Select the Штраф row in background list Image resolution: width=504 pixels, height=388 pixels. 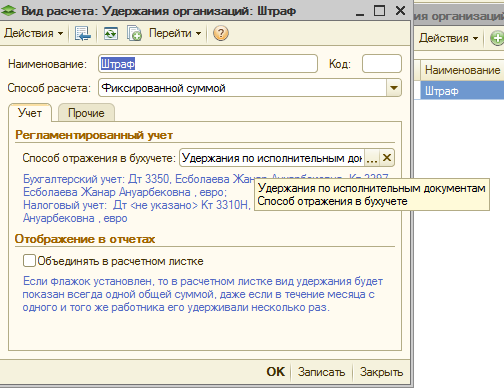[x=462, y=91]
